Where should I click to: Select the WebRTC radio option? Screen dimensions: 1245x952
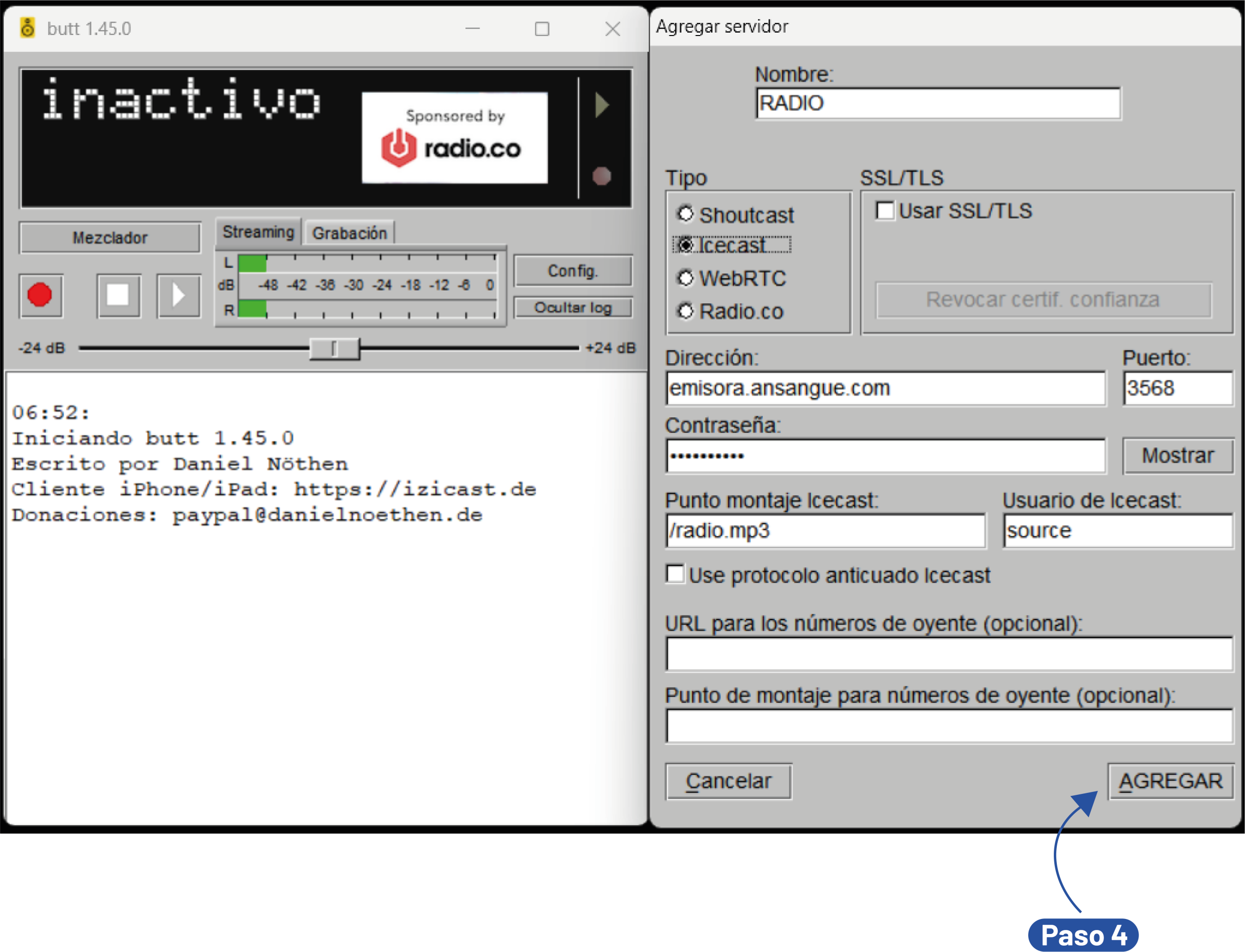click(686, 278)
